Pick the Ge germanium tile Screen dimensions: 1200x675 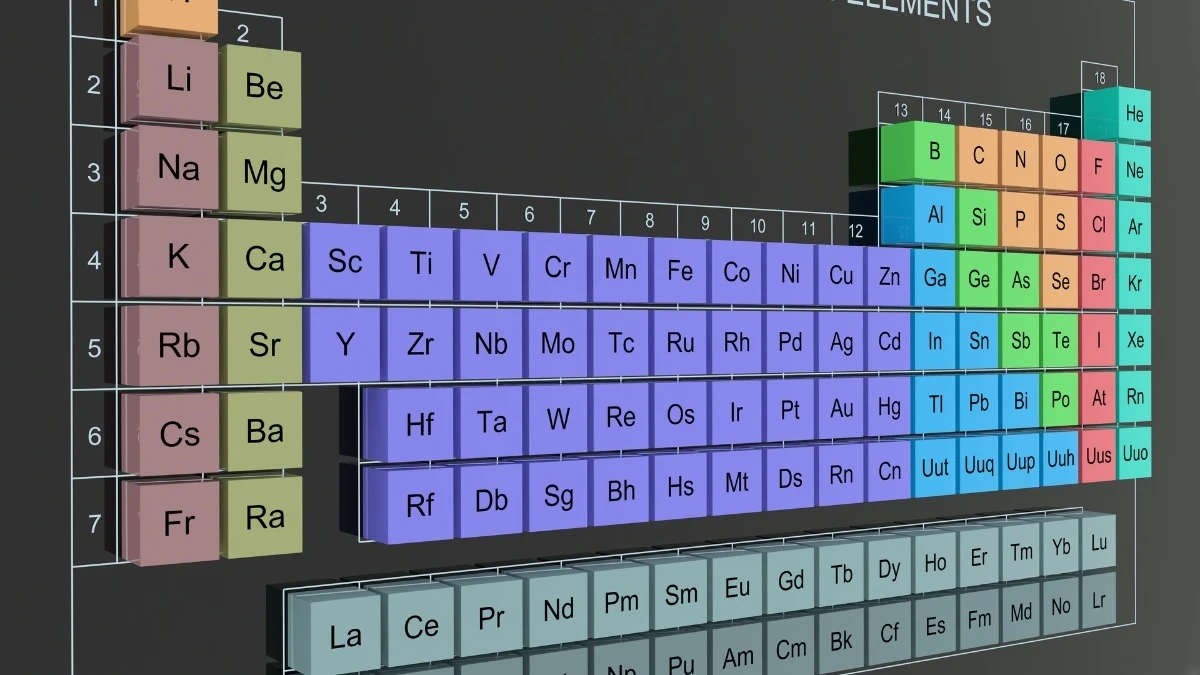tap(978, 280)
